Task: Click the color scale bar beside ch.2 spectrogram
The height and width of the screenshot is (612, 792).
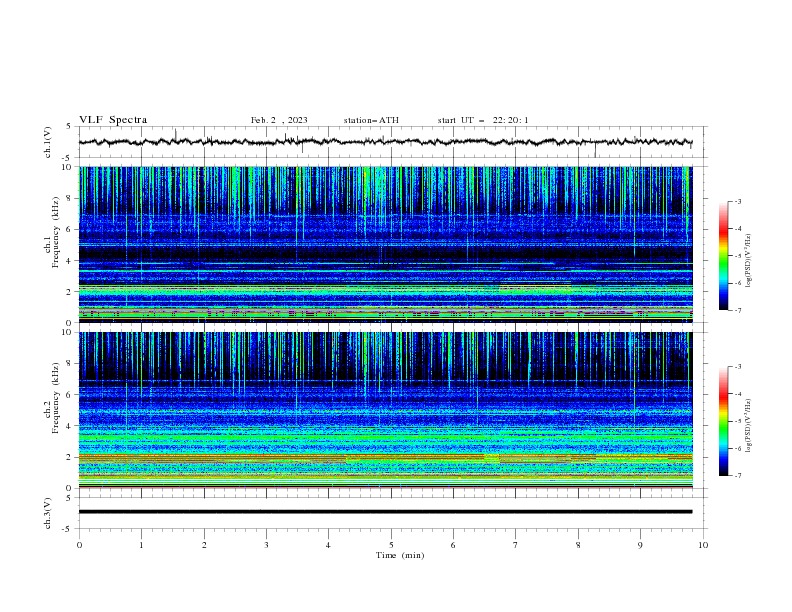Action: pos(723,421)
